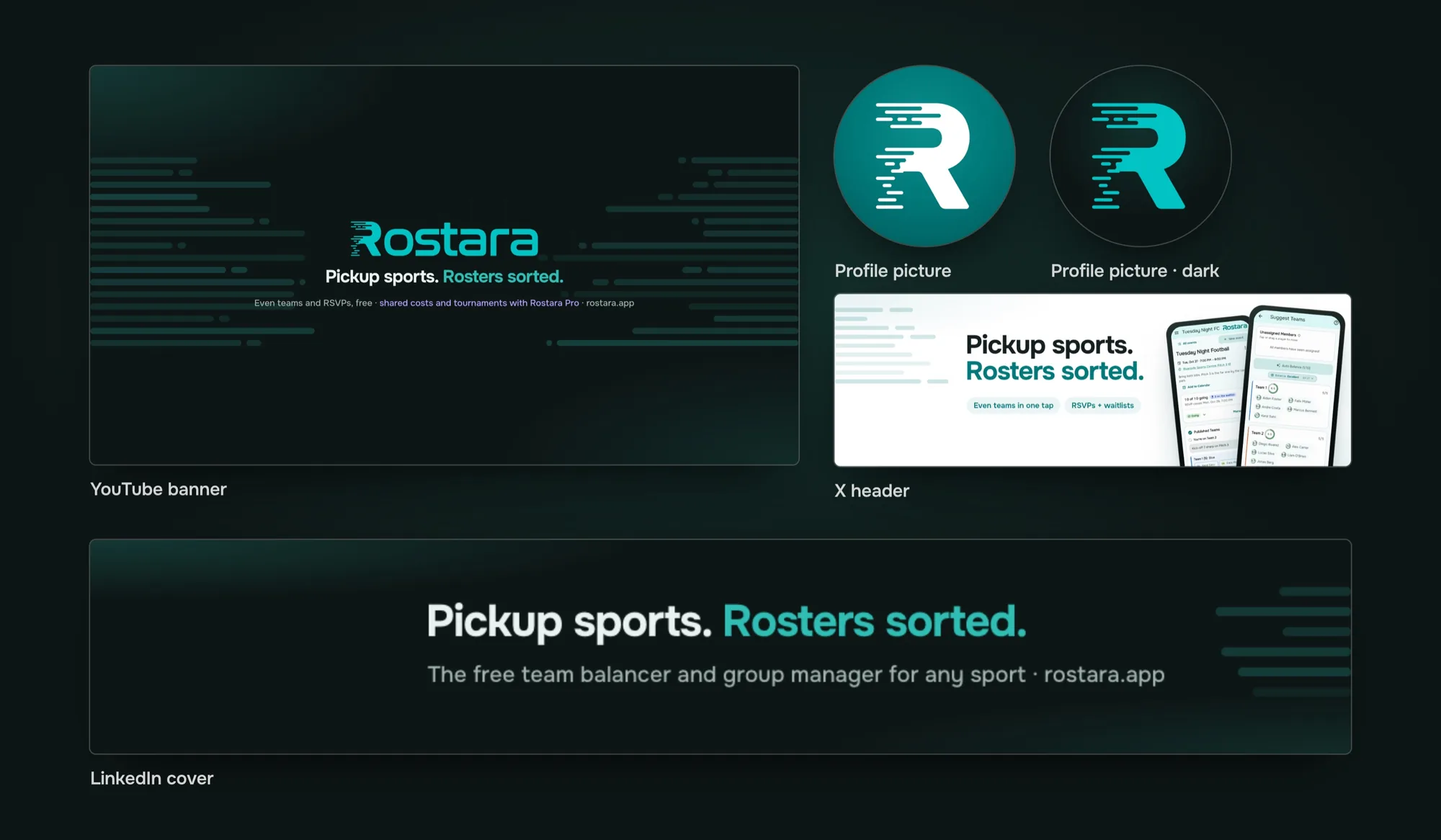The height and width of the screenshot is (840, 1441).
Task: Click the Team 2 rating circle on the phone
Action: coord(1270,434)
